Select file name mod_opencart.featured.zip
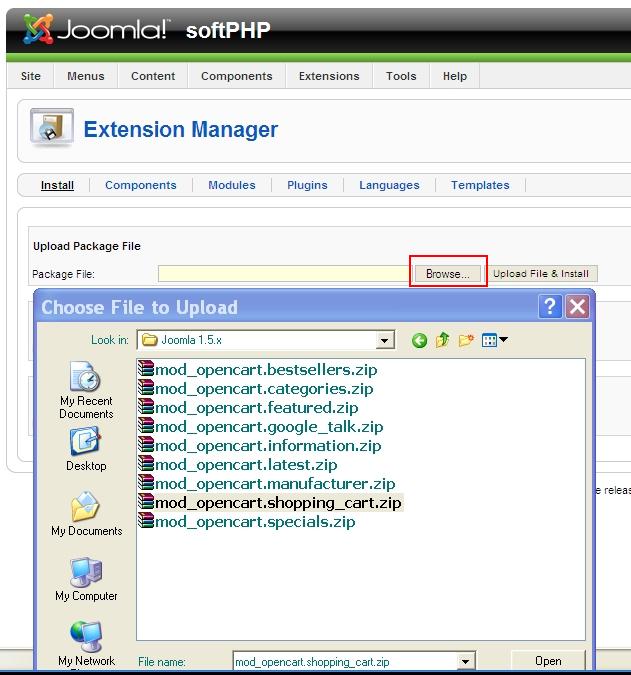The width and height of the screenshot is (631, 675). pos(257,408)
